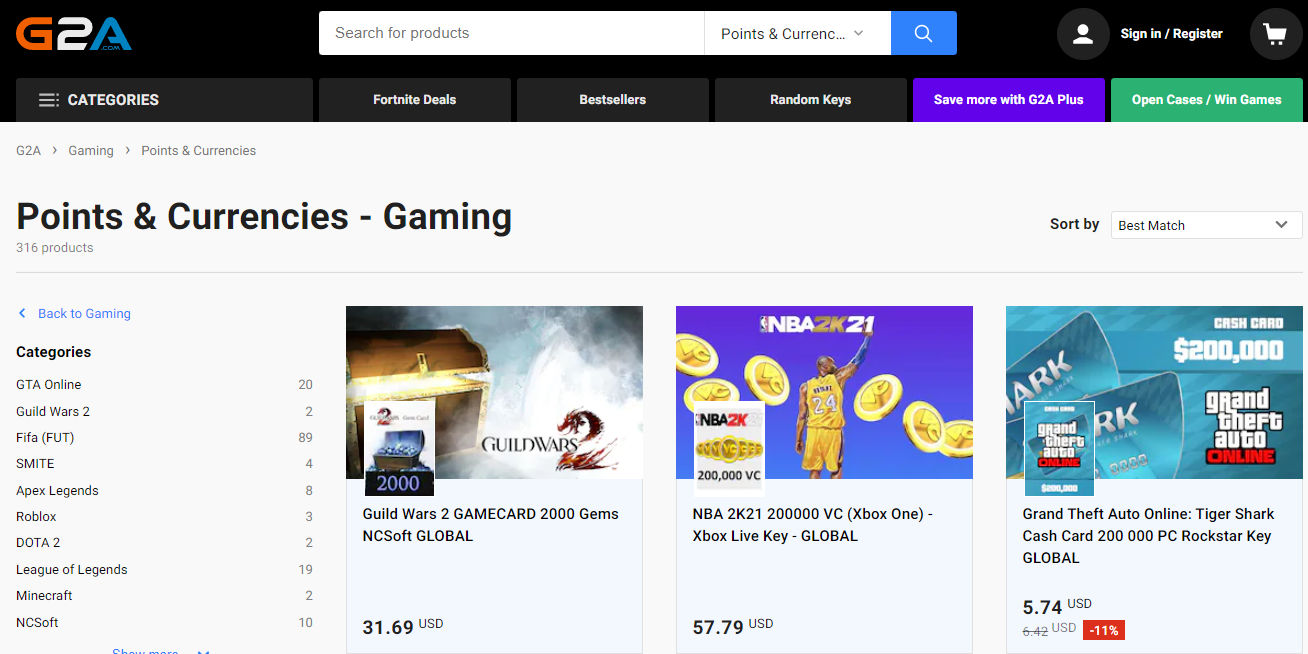Click the GTA Online cash card banner image
Viewport: 1308px width, 654px height.
tap(1154, 392)
